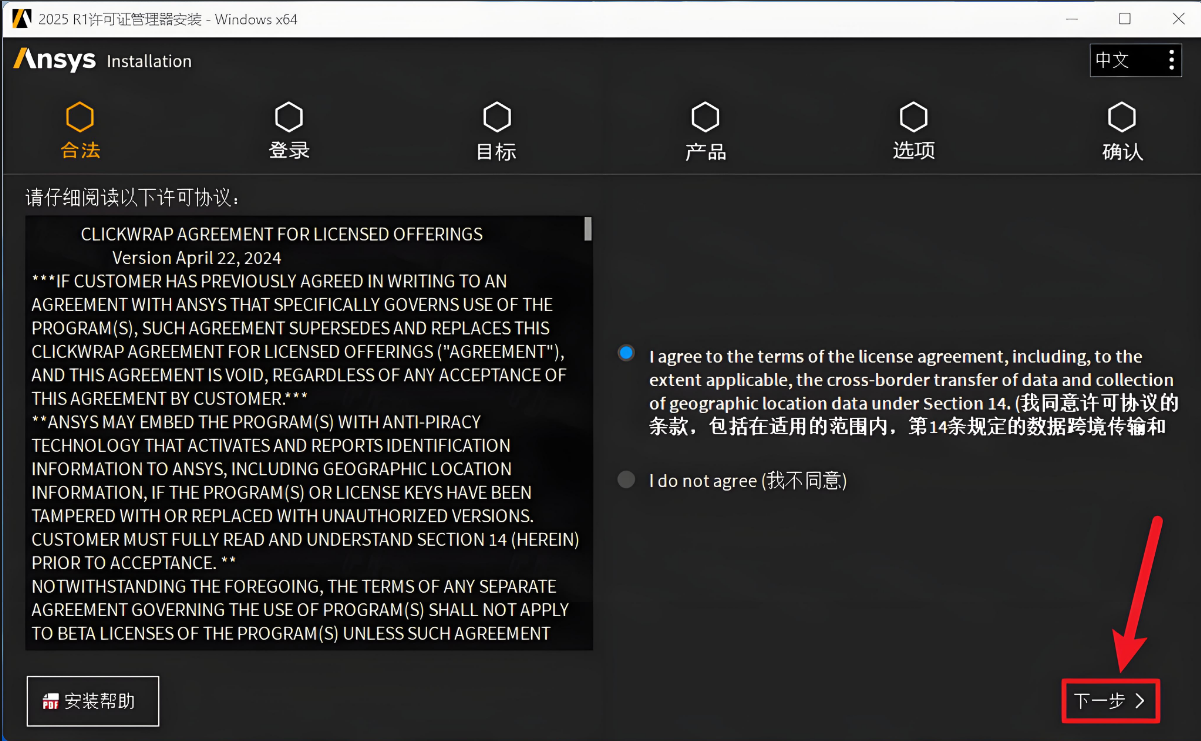Click the 确认 step hexagon icon
The image size is (1201, 741).
pyautogui.click(x=1122, y=117)
